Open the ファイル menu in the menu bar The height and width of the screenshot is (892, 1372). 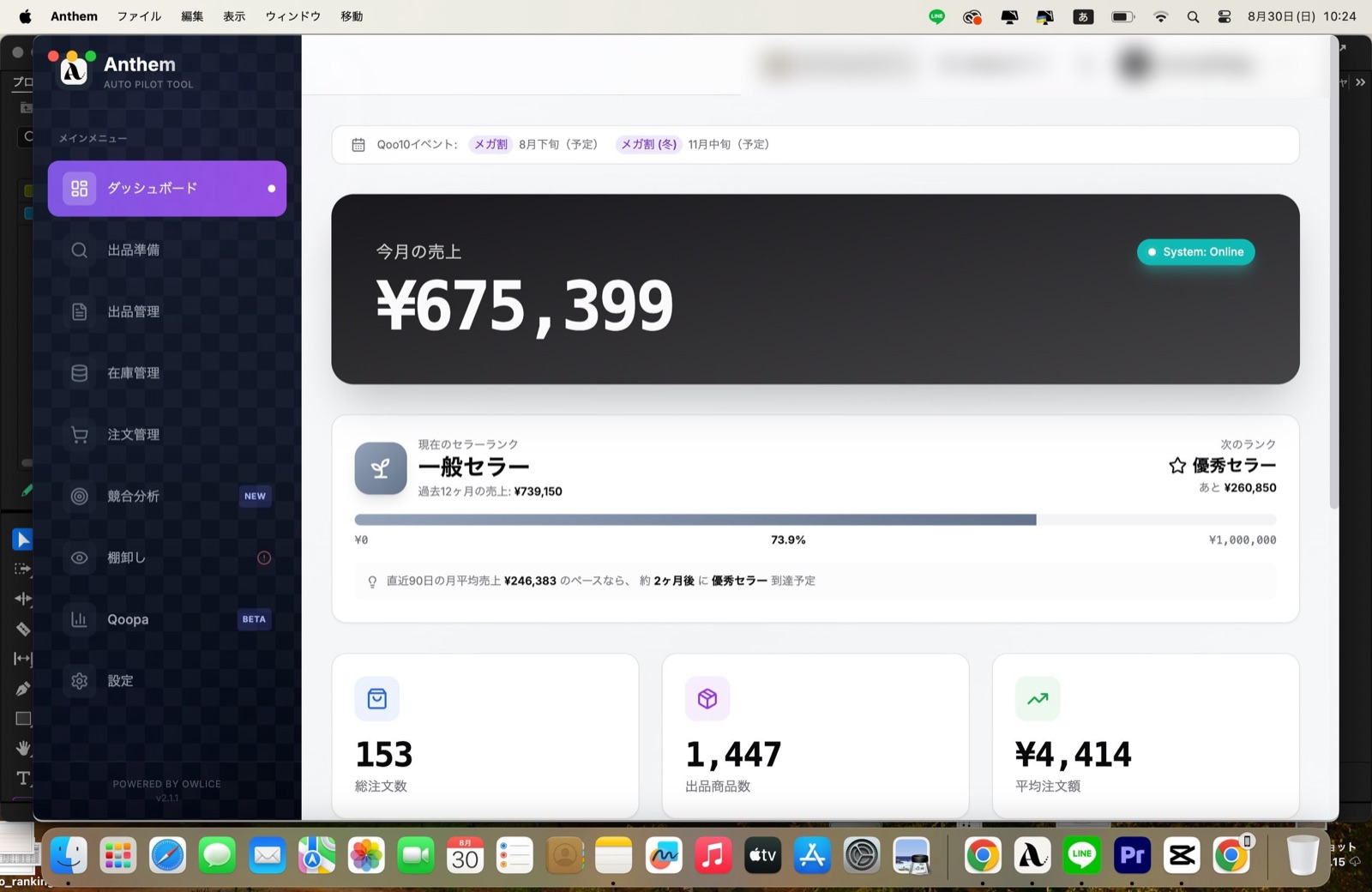click(139, 16)
